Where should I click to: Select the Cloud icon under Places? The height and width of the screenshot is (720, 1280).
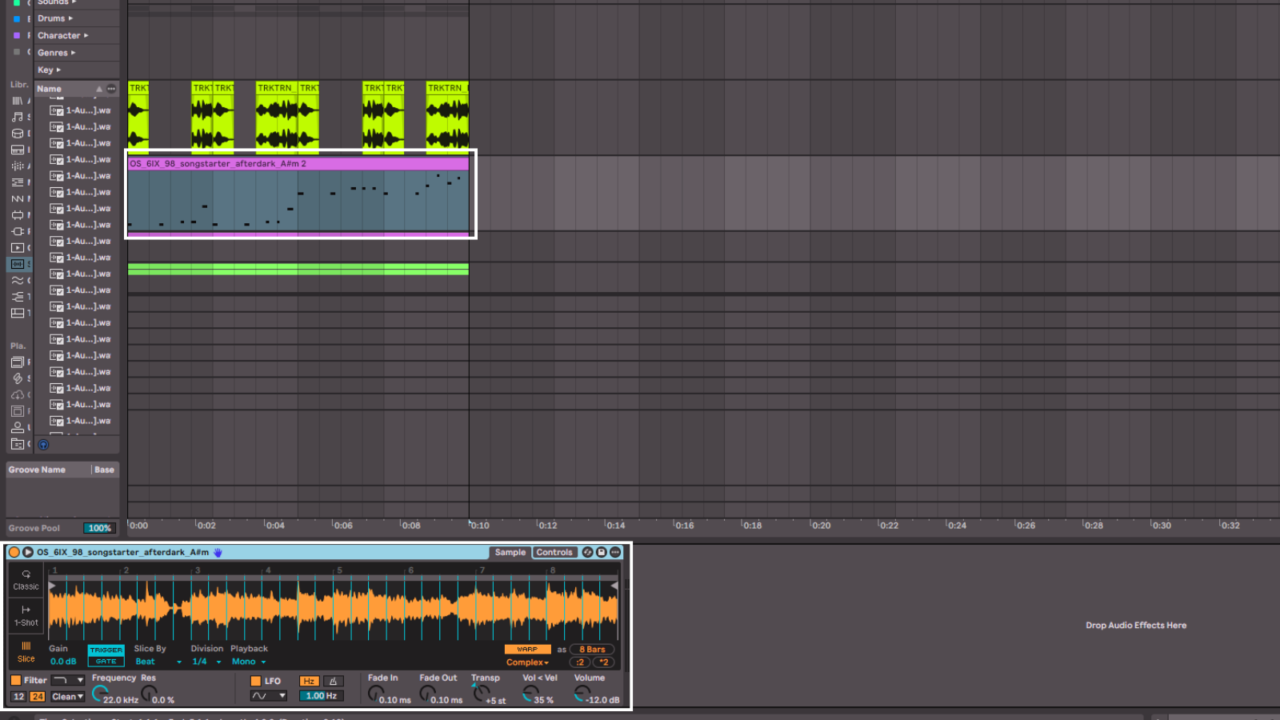pyautogui.click(x=17, y=395)
